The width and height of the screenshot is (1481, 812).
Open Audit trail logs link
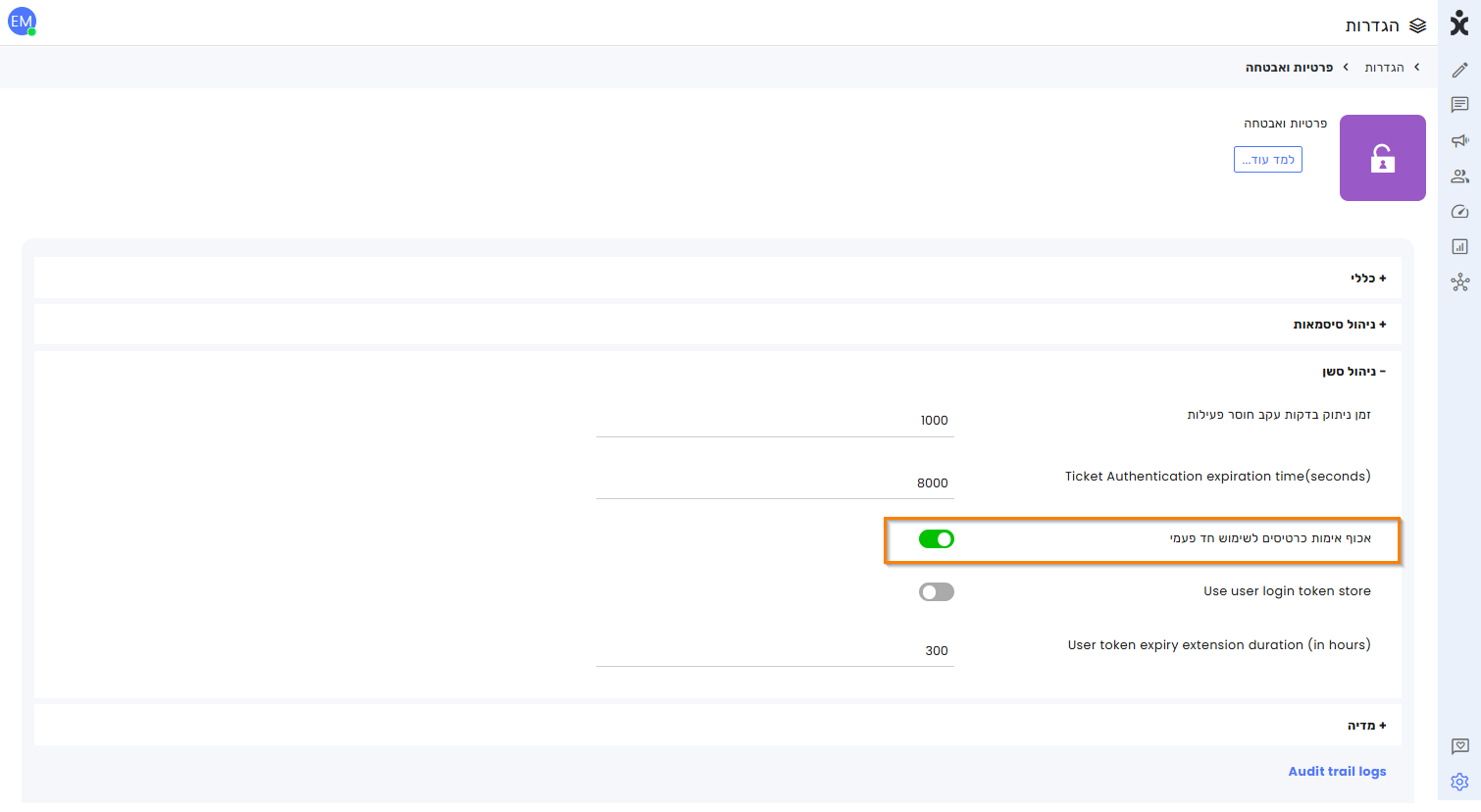tap(1337, 772)
